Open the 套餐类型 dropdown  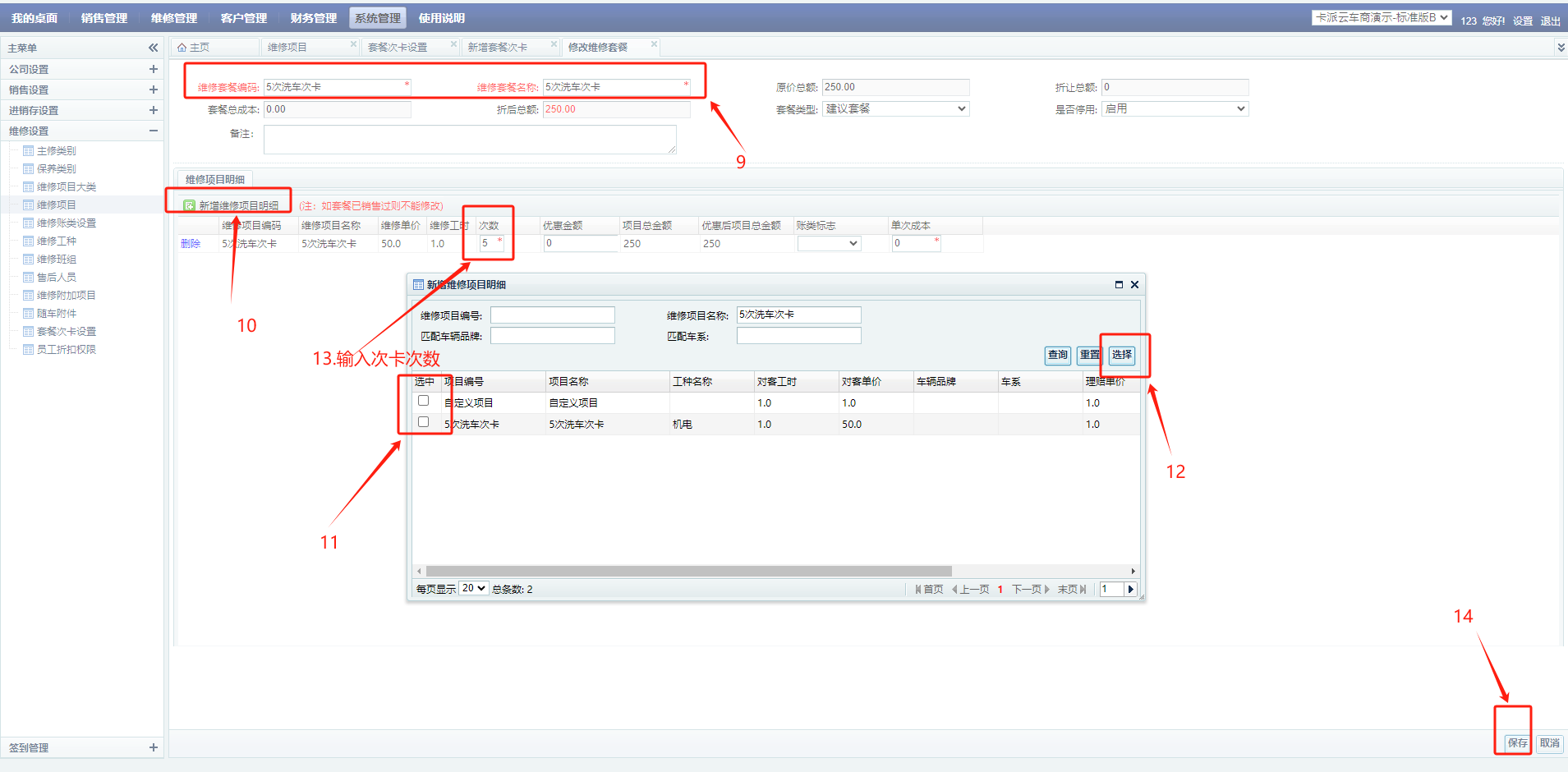click(x=895, y=108)
